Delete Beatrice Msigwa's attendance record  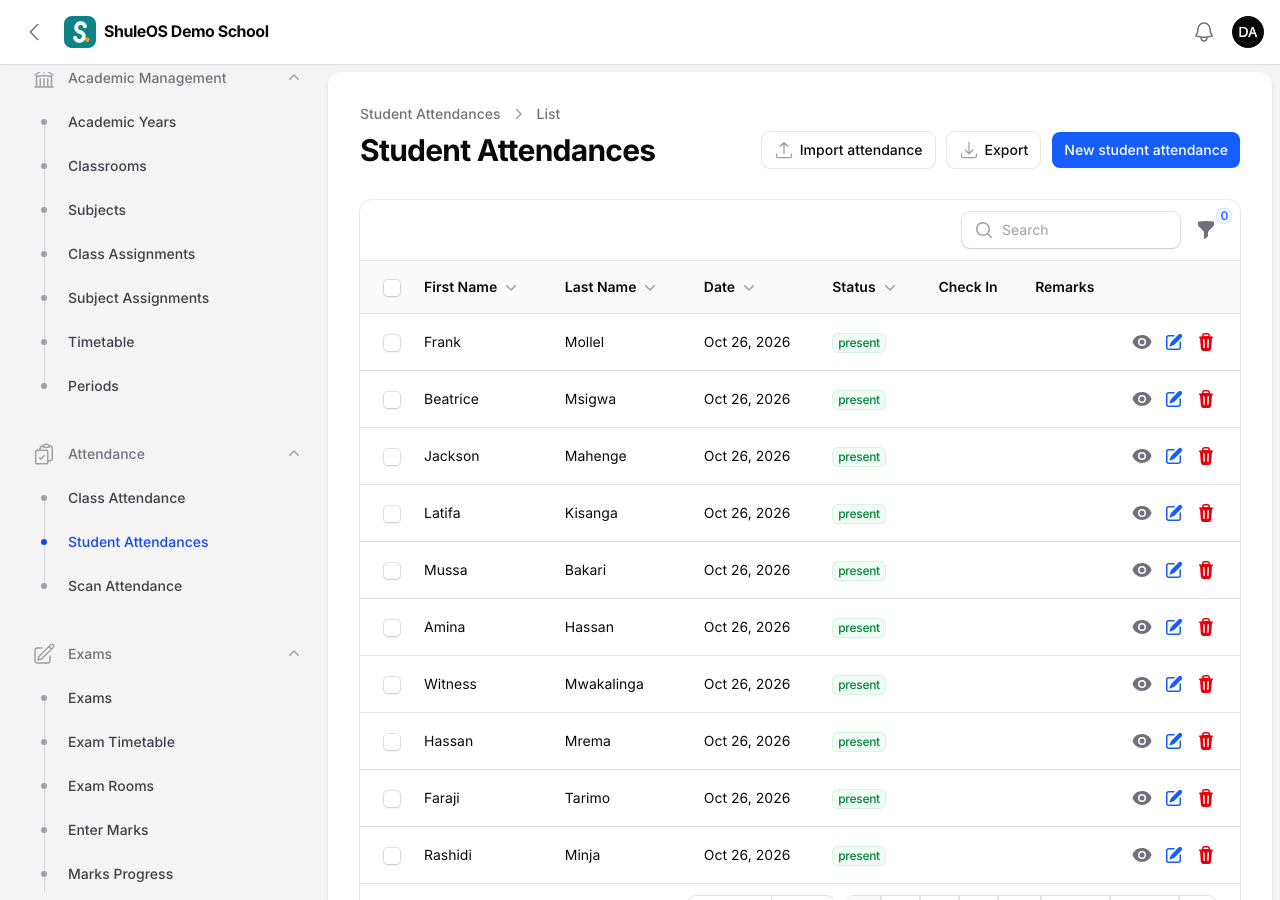click(x=1206, y=399)
